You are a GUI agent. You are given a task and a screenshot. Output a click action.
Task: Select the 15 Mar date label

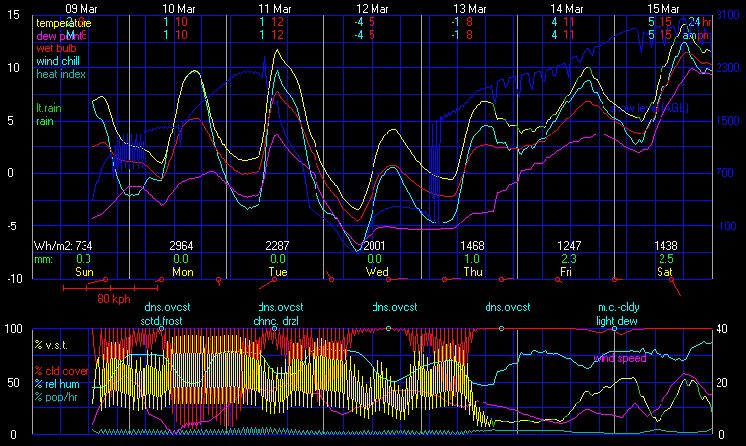[663, 9]
